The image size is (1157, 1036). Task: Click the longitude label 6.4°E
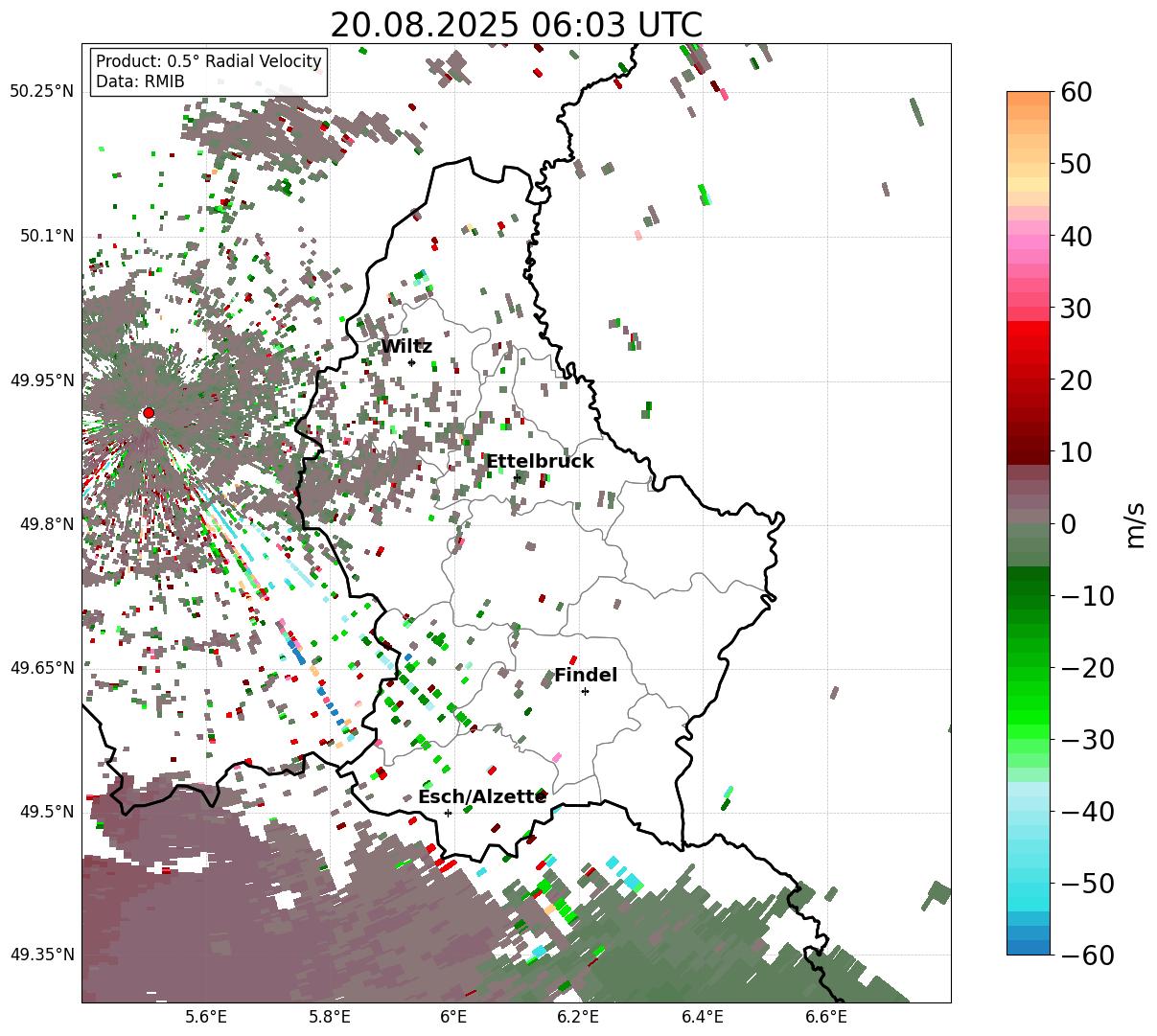[703, 1016]
